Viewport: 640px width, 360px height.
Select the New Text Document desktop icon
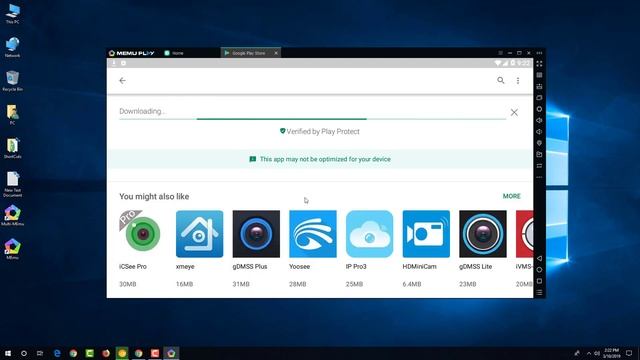tap(12, 184)
